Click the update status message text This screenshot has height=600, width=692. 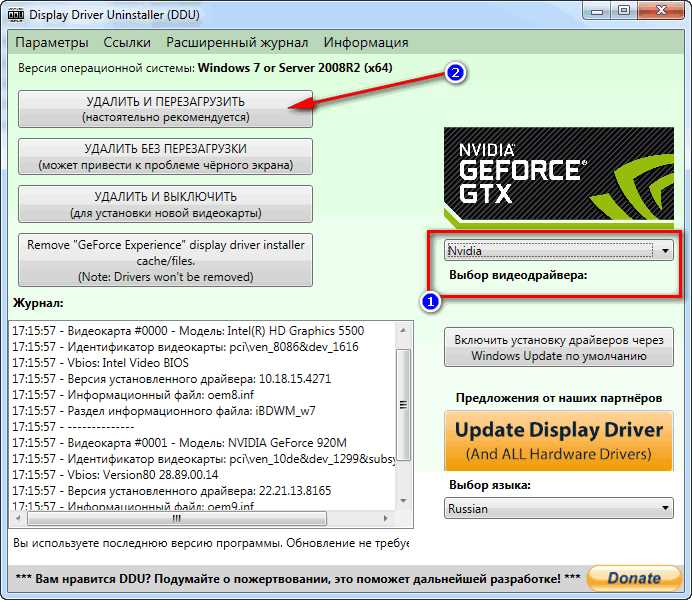click(211, 543)
